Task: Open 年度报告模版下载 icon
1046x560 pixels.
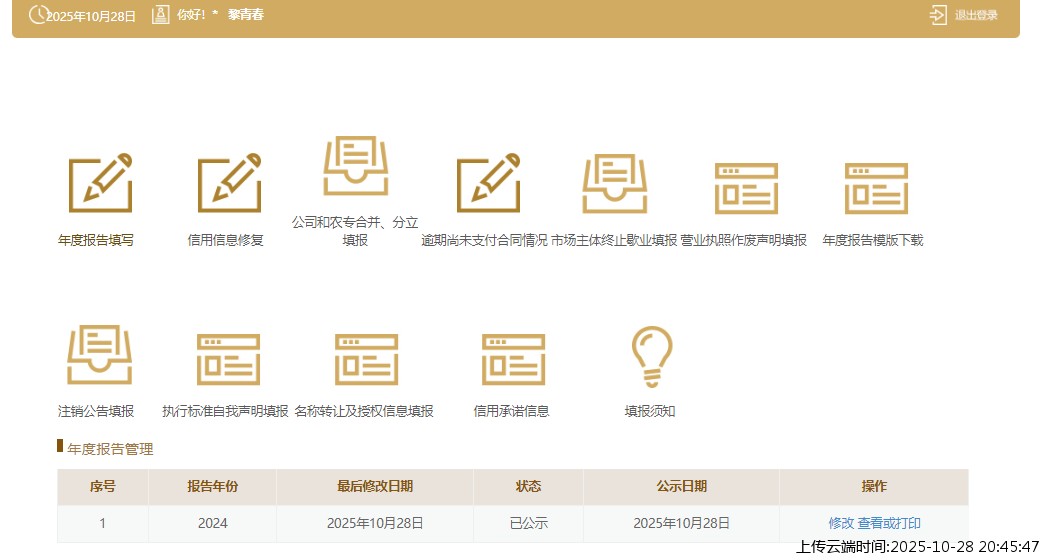Action: click(x=875, y=188)
